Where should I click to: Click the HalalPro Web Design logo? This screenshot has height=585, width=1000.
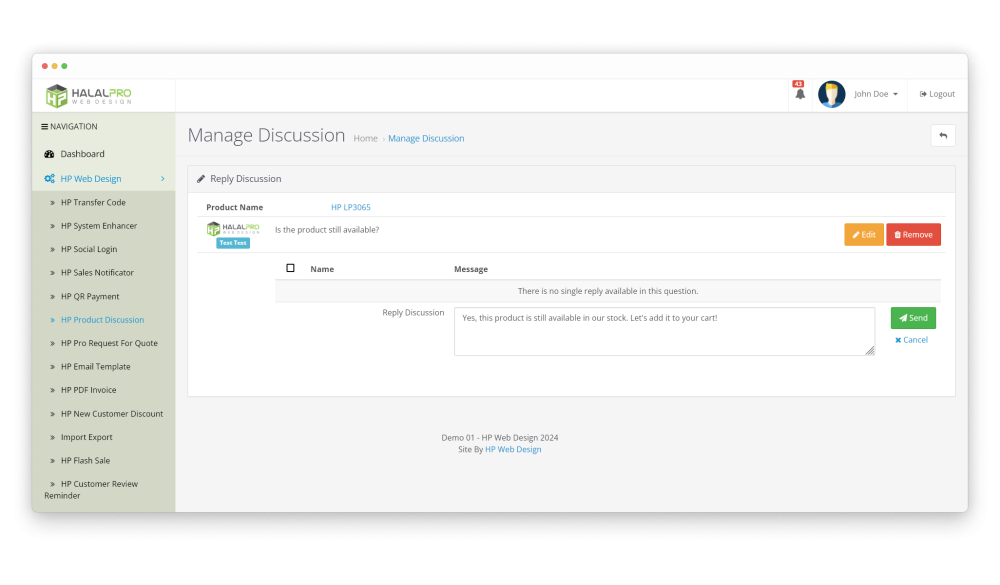pos(89,95)
